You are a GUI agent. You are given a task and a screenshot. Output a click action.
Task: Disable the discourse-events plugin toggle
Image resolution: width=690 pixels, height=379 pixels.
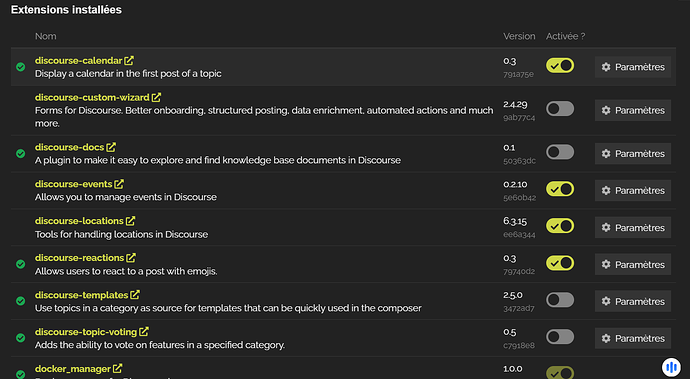[560, 189]
